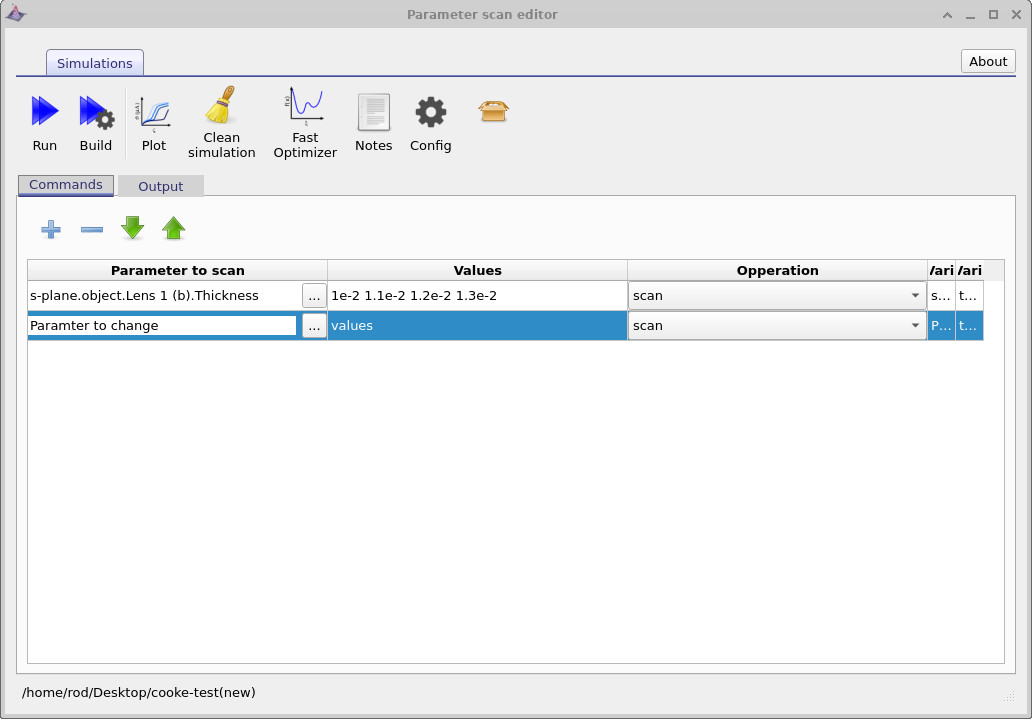This screenshot has height=720, width=1032.
Task: Add a new scan row with the plus icon
Action: [x=50, y=229]
